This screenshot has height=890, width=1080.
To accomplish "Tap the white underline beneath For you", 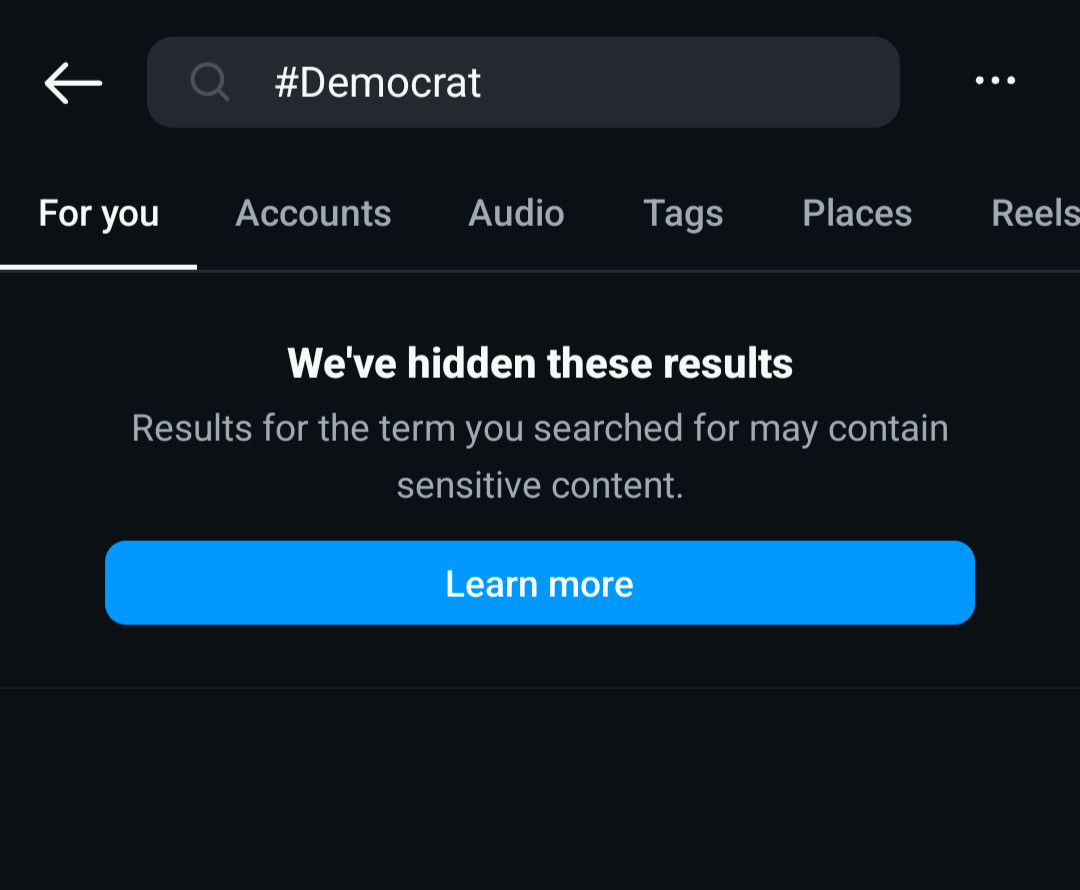I will pos(98,267).
